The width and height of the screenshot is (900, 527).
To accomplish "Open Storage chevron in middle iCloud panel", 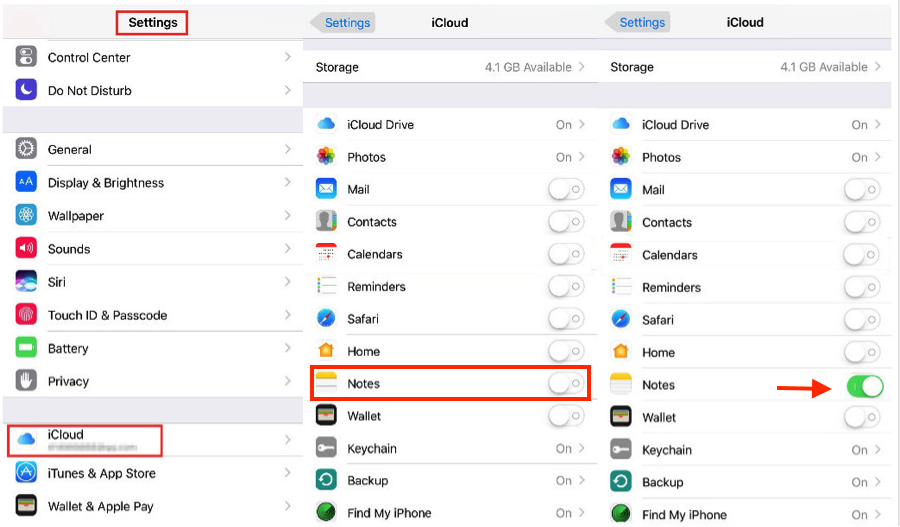I will 581,67.
